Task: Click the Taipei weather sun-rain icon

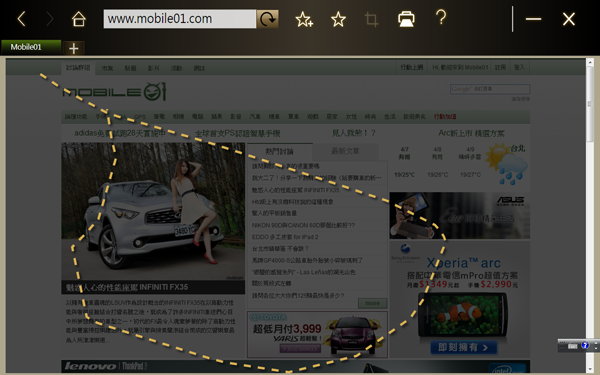Action: coord(507,164)
